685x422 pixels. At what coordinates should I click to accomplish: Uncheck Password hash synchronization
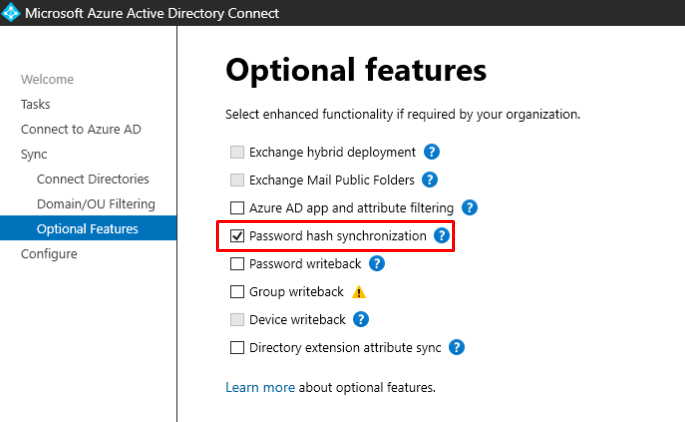[x=237, y=236]
